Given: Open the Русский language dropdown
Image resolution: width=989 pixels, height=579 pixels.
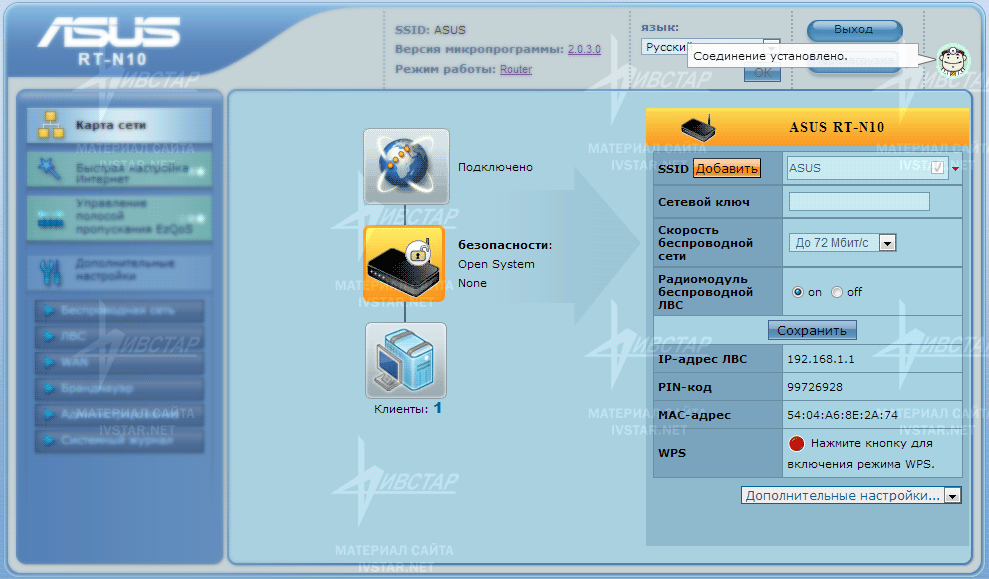Looking at the screenshot, I should click(711, 47).
